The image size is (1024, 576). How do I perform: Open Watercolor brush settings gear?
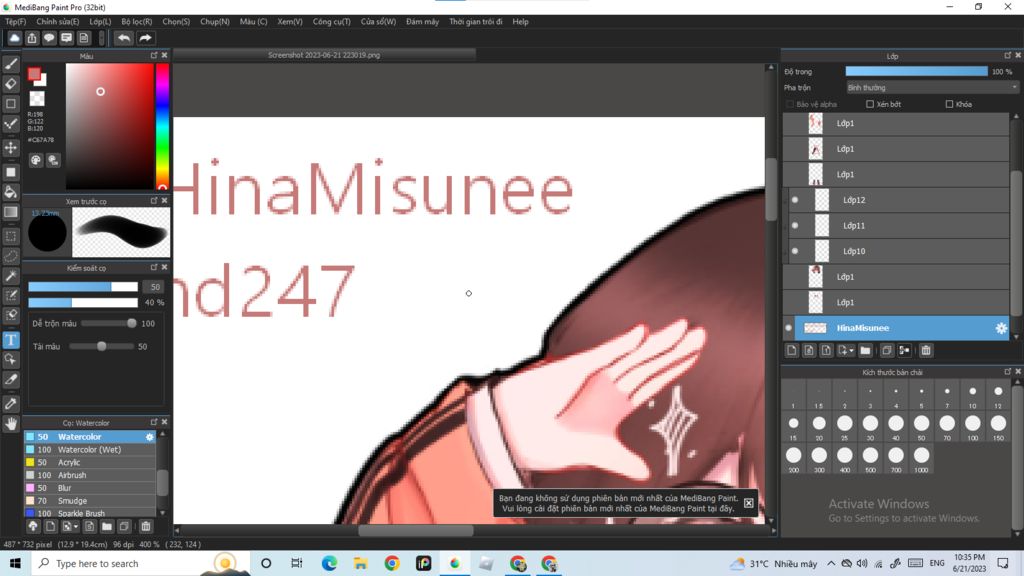click(150, 437)
